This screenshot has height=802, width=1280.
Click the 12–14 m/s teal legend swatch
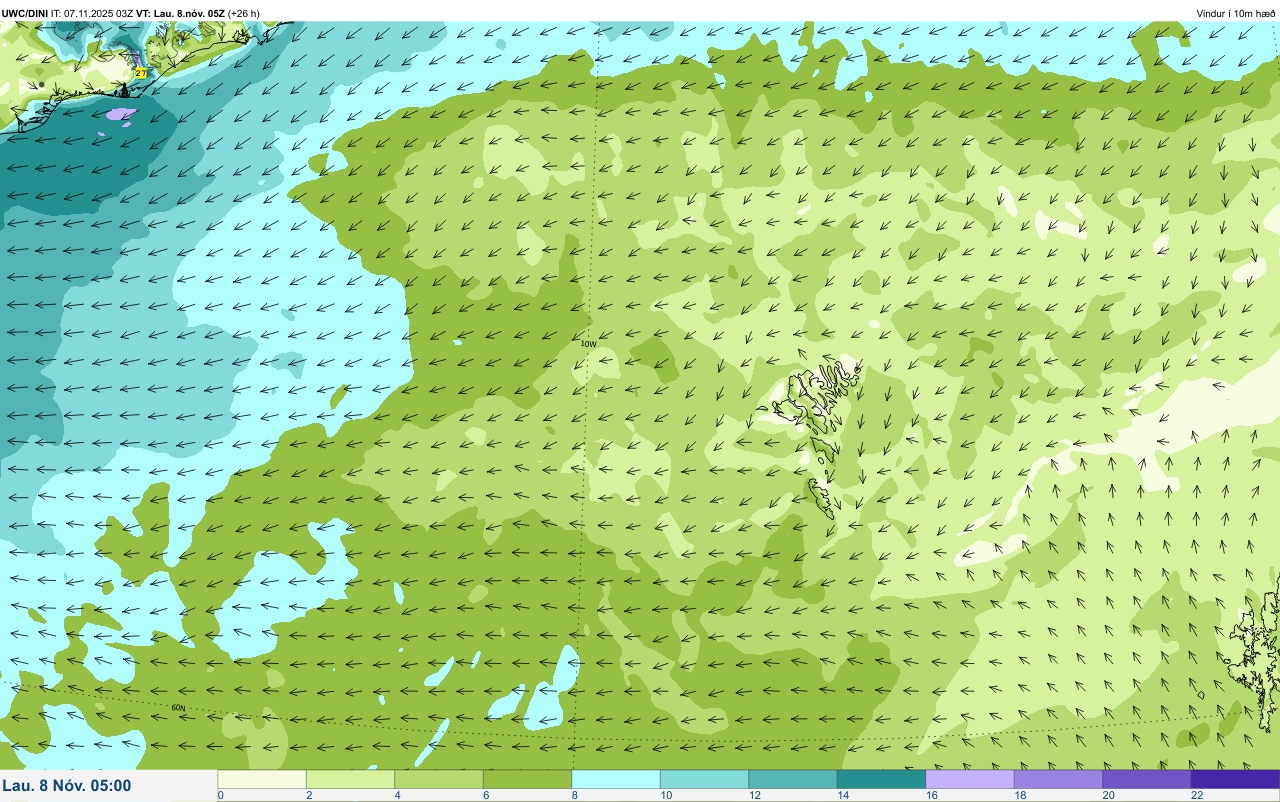click(793, 779)
